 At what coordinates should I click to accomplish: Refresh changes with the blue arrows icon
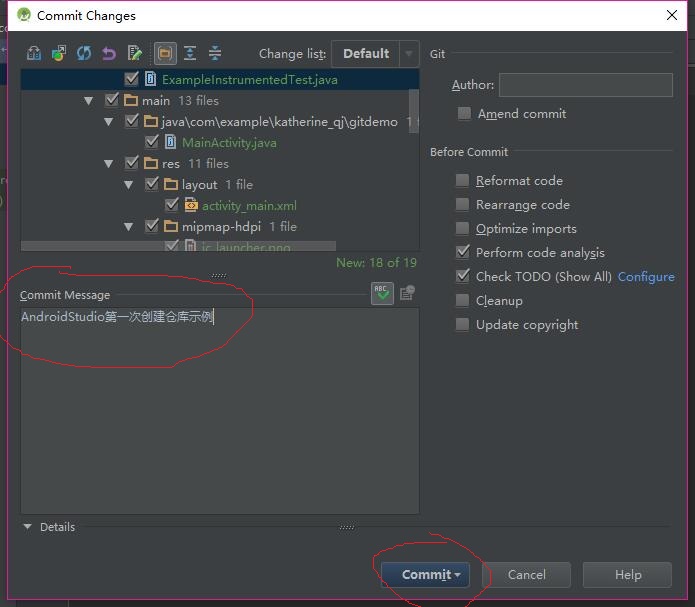coord(84,54)
